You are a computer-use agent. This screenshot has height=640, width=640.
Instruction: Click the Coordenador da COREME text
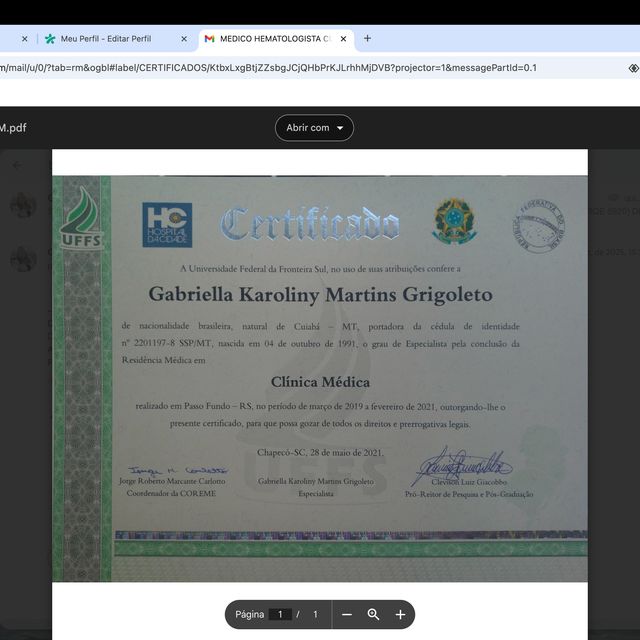click(x=171, y=493)
